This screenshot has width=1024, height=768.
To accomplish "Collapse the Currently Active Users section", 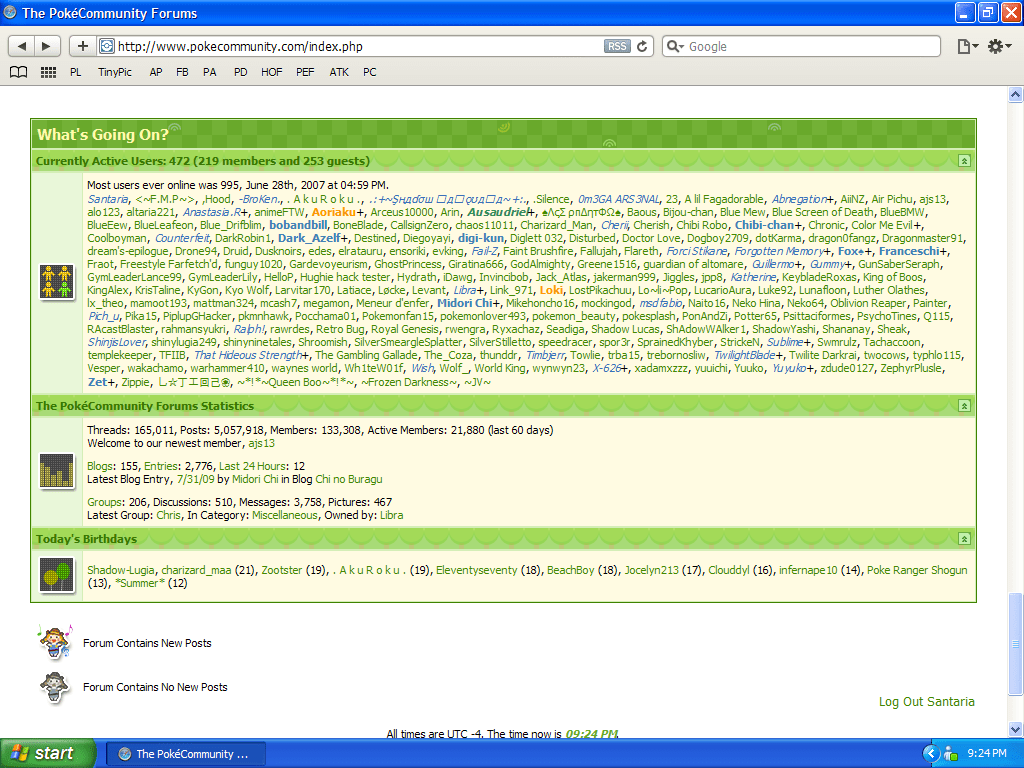I will tap(964, 161).
